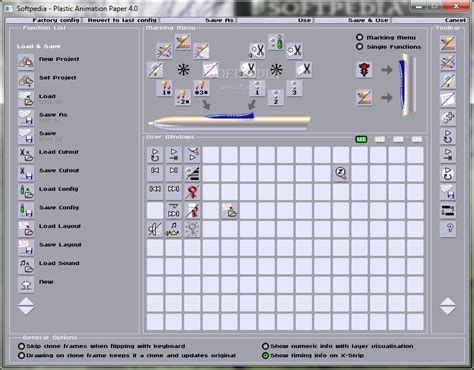Click the Factory config button
The height and width of the screenshot is (370, 474).
pos(43,20)
